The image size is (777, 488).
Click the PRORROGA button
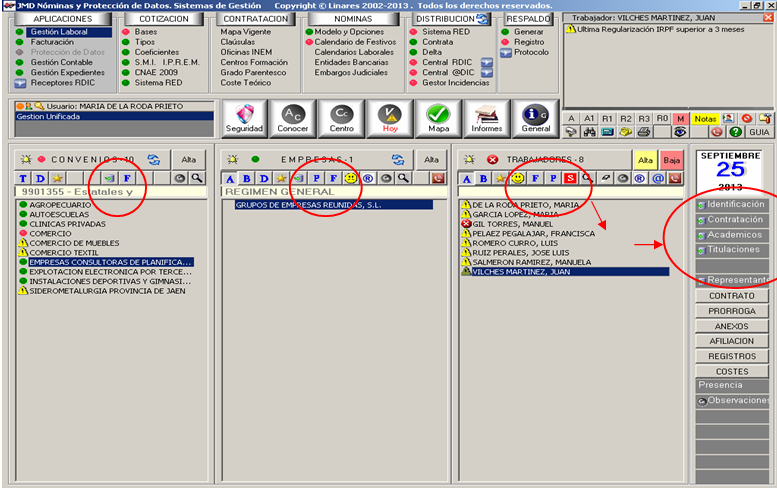[x=732, y=311]
